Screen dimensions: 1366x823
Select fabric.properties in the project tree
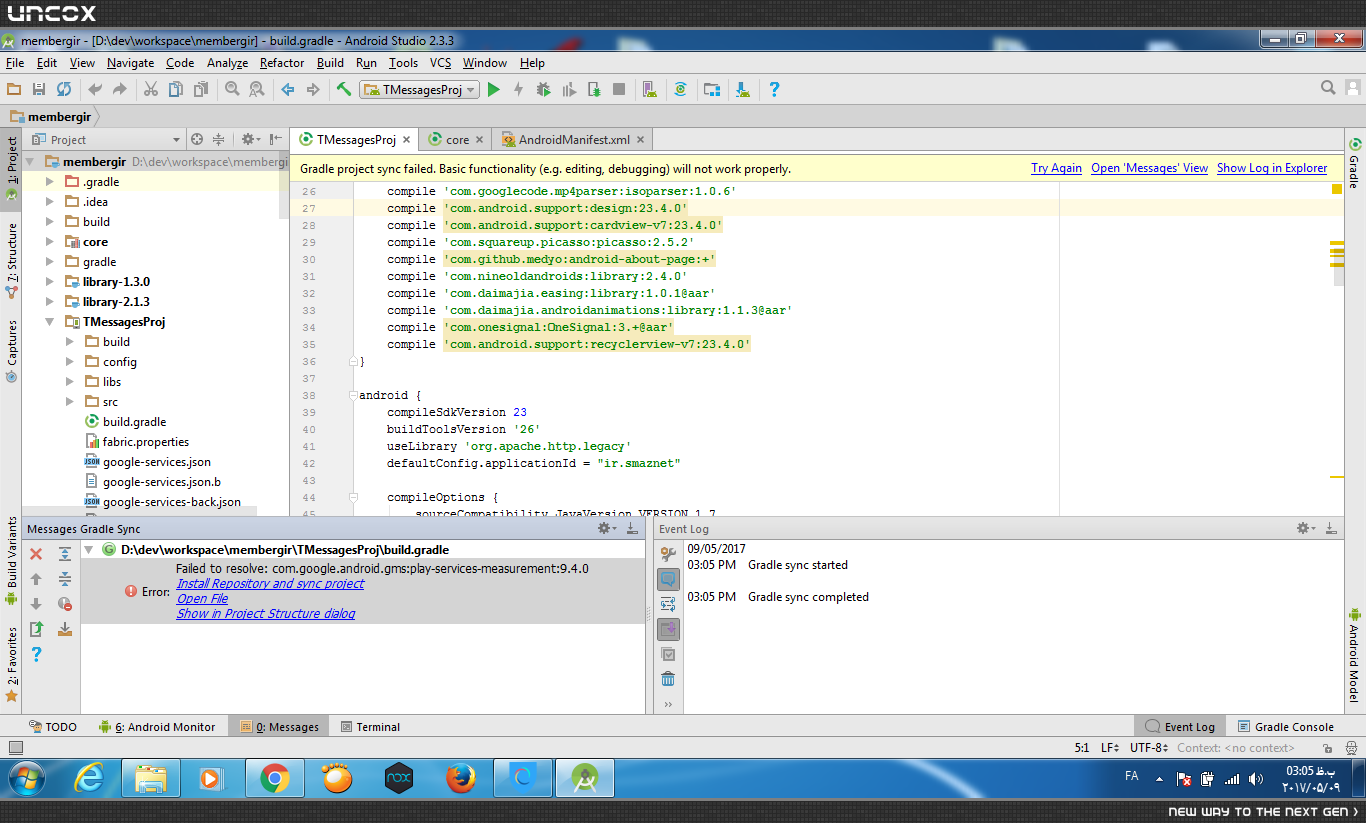tap(146, 442)
